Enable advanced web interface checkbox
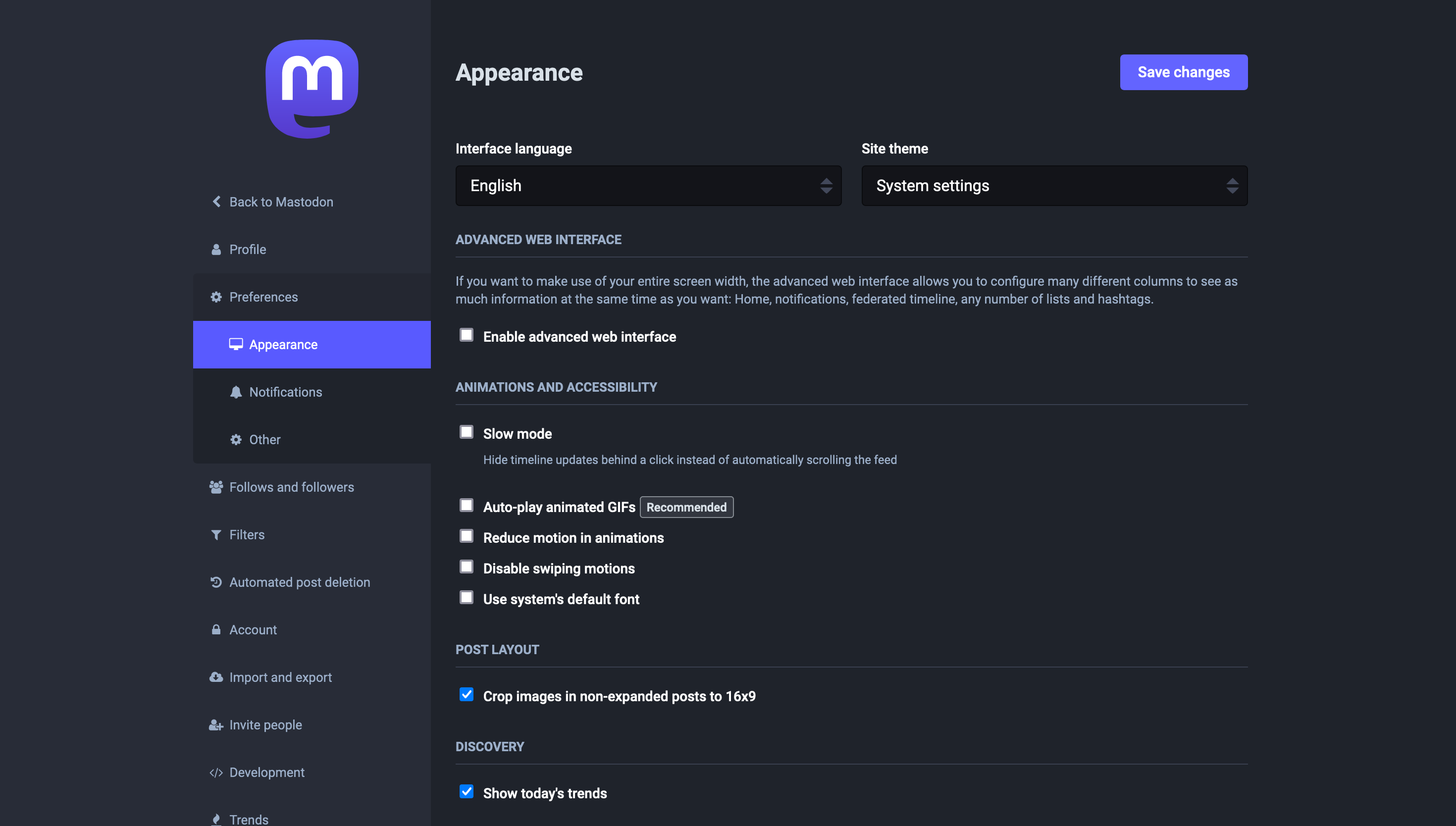Viewport: 1456px width, 826px height. click(x=466, y=335)
